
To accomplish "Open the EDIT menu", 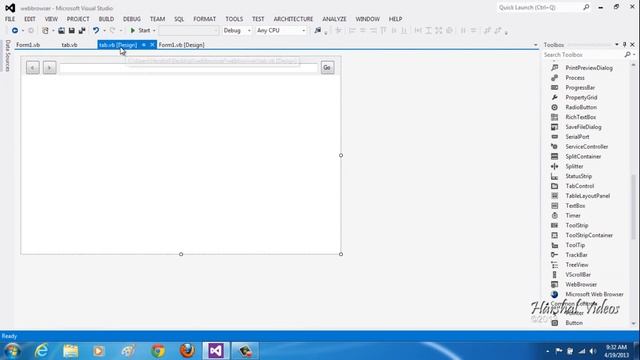I will click(30, 19).
